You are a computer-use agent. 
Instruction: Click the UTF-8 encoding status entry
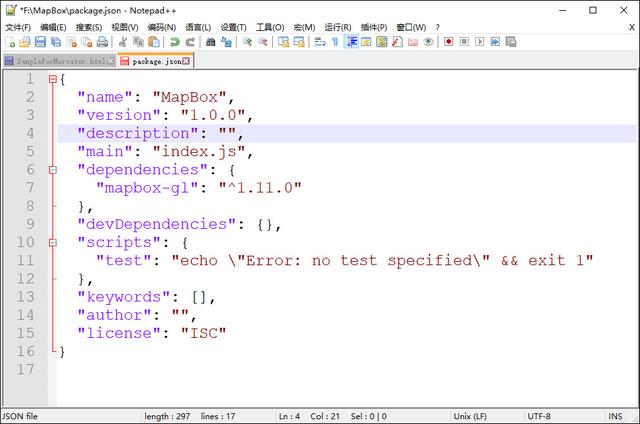(x=539, y=416)
